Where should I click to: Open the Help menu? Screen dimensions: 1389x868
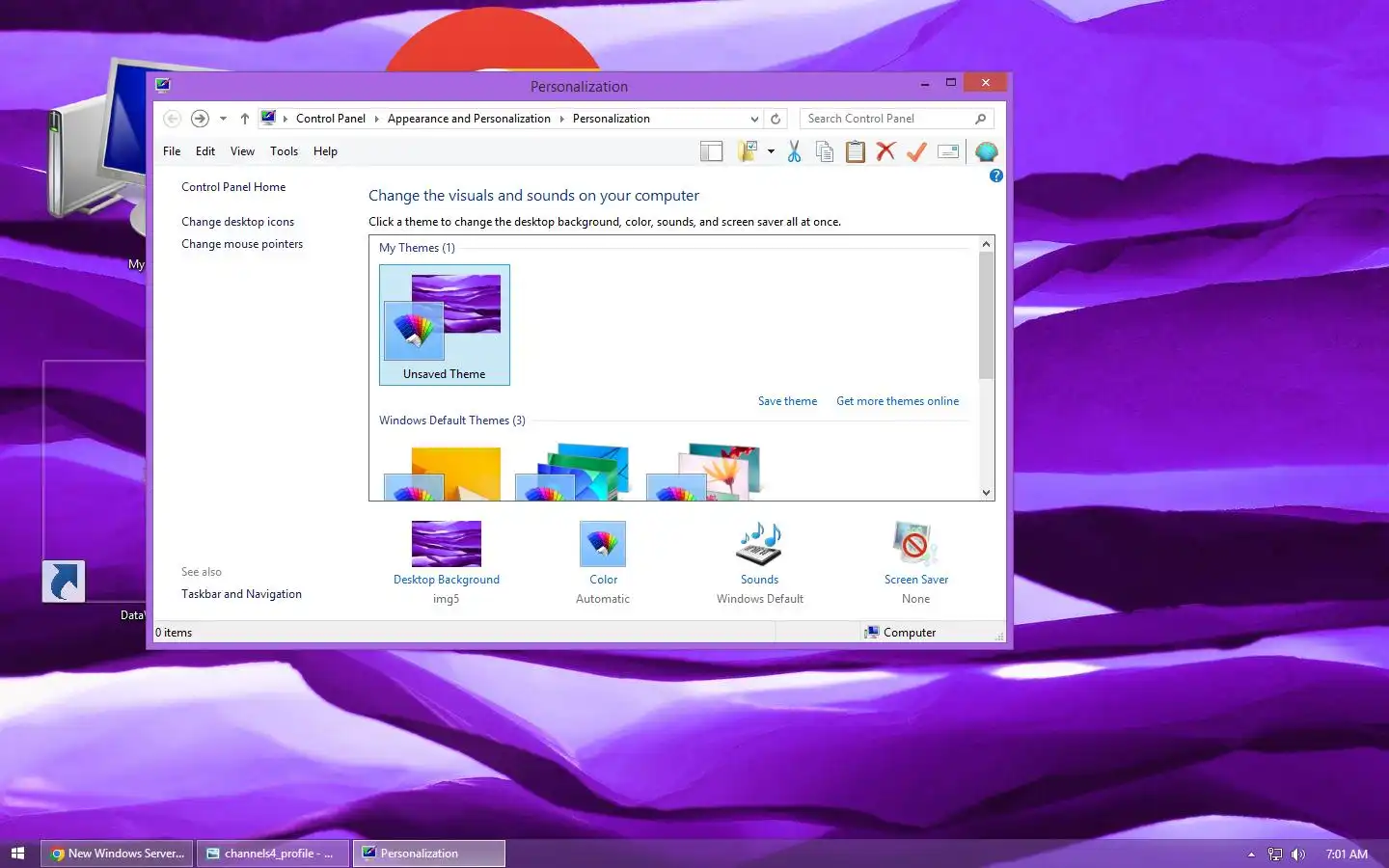[x=325, y=151]
